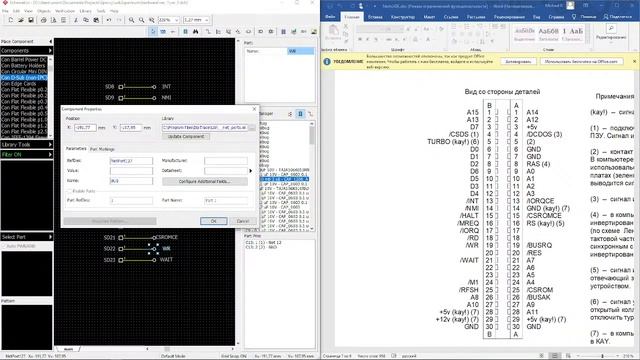Open the Verification menu in DipTrace
The height and width of the screenshot is (360, 640).
tap(65, 11)
